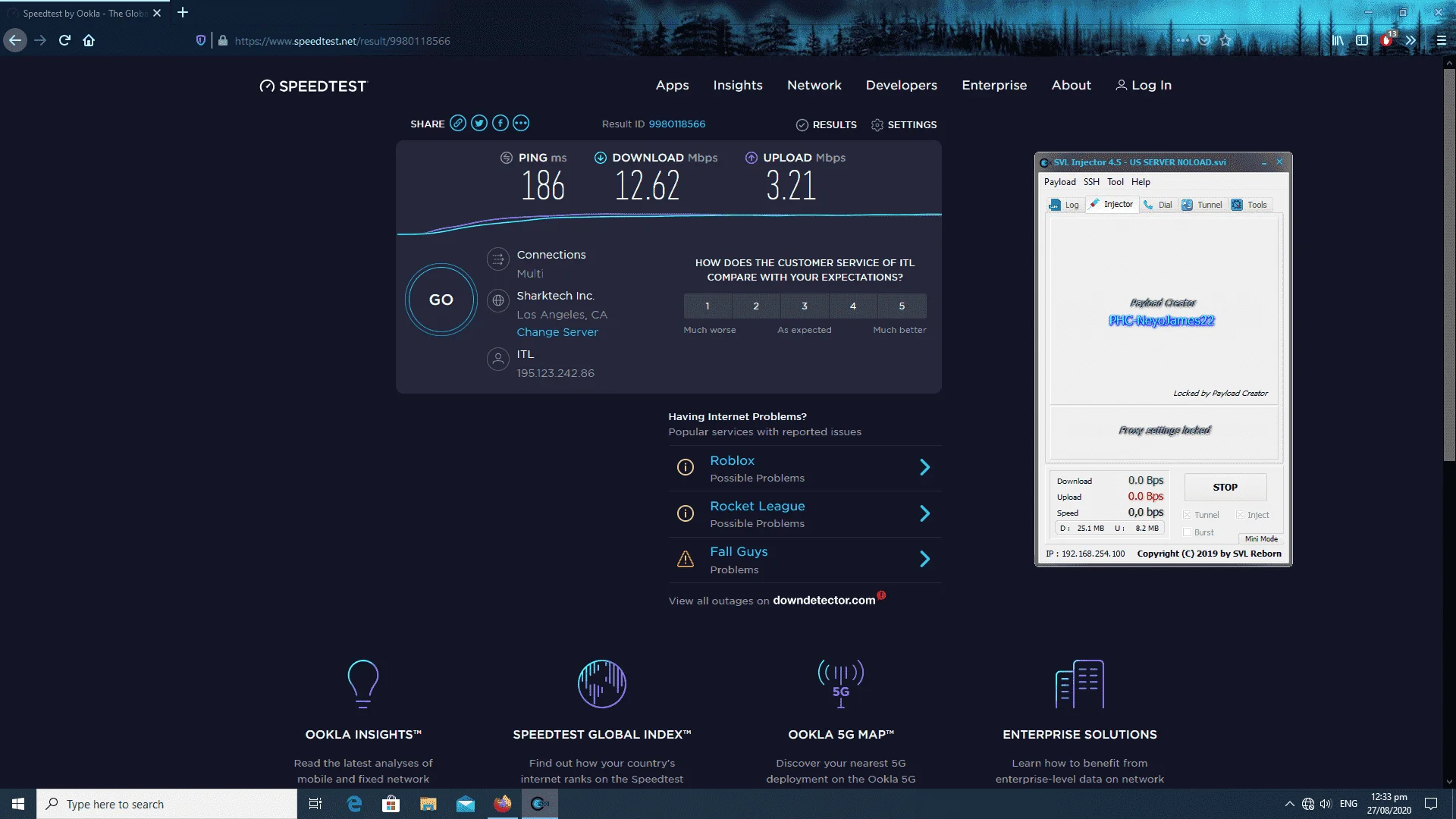Reload the current page
Image resolution: width=1456 pixels, height=819 pixels.
click(64, 41)
